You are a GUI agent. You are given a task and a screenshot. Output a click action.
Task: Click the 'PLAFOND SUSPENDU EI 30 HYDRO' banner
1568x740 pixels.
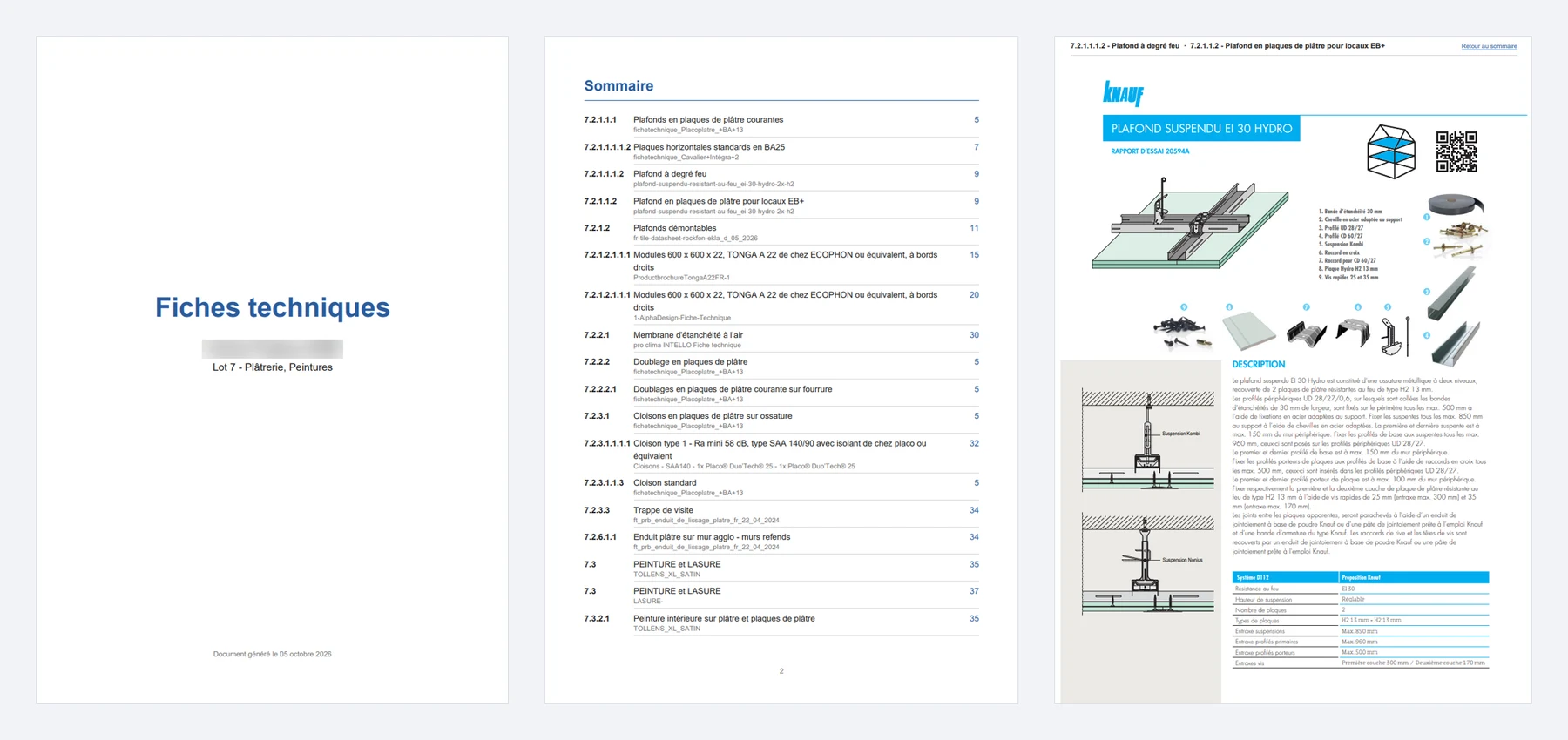[x=1201, y=129]
